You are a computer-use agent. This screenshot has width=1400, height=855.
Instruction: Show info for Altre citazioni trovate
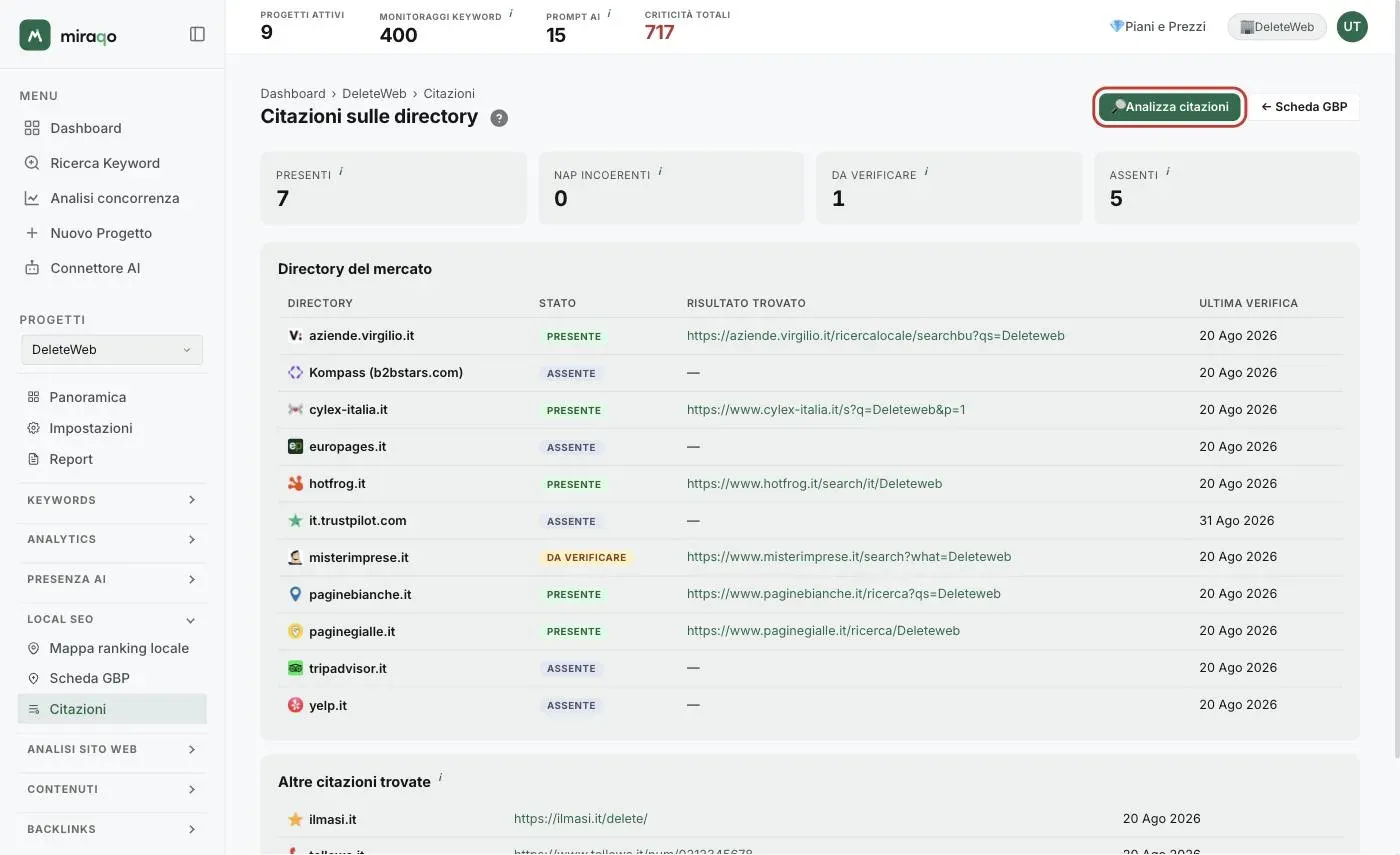click(x=440, y=778)
